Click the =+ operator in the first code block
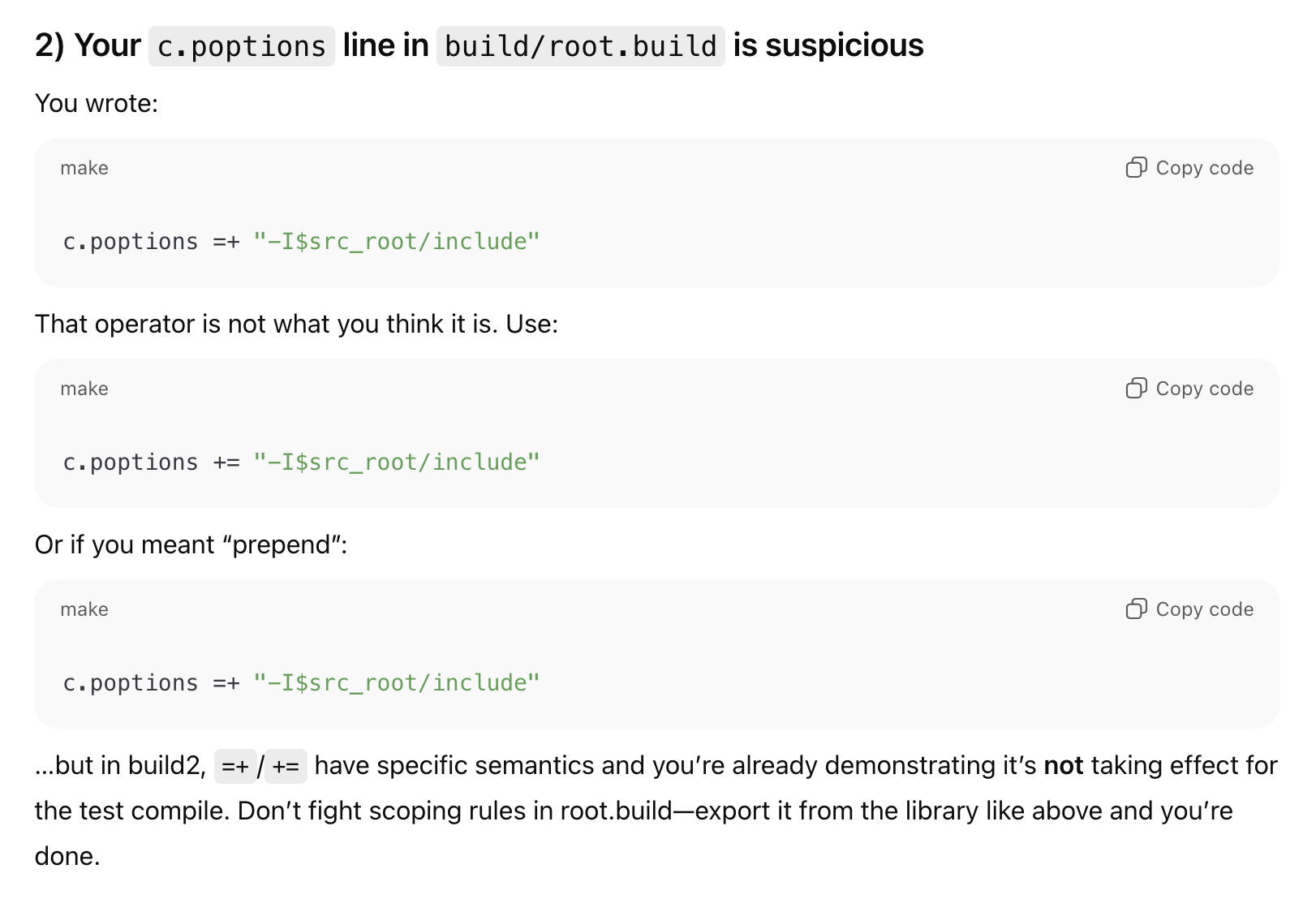 click(x=226, y=242)
